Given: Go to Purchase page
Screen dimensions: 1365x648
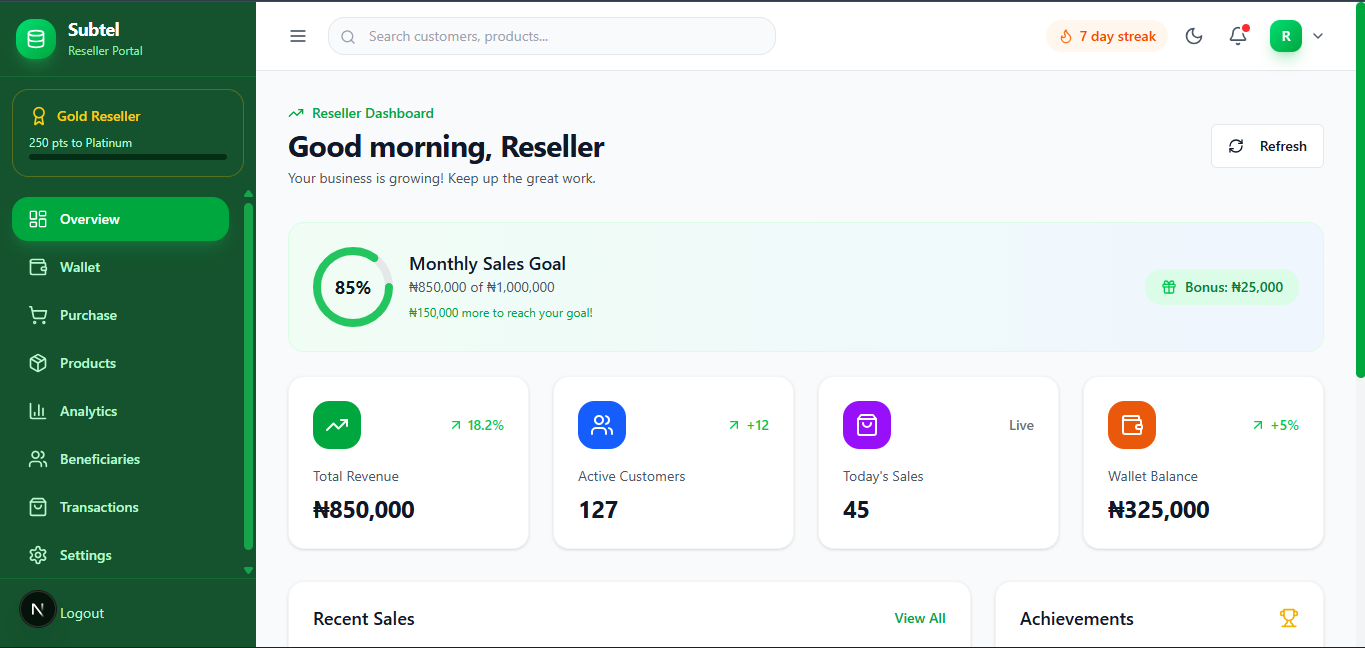Looking at the screenshot, I should [120, 315].
